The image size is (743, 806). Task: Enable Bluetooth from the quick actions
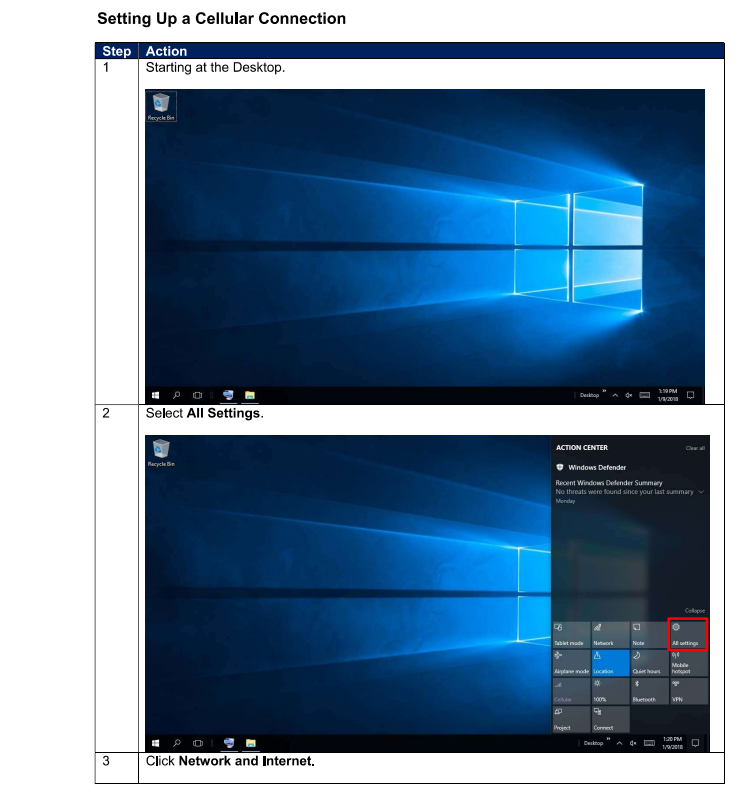(649, 691)
